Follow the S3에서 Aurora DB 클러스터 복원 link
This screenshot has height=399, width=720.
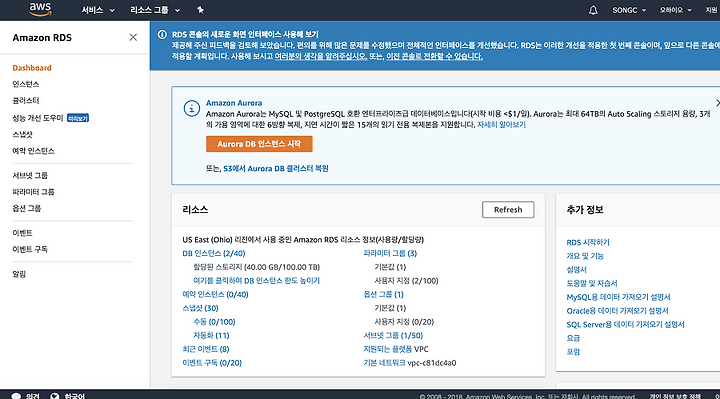[x=276, y=169]
